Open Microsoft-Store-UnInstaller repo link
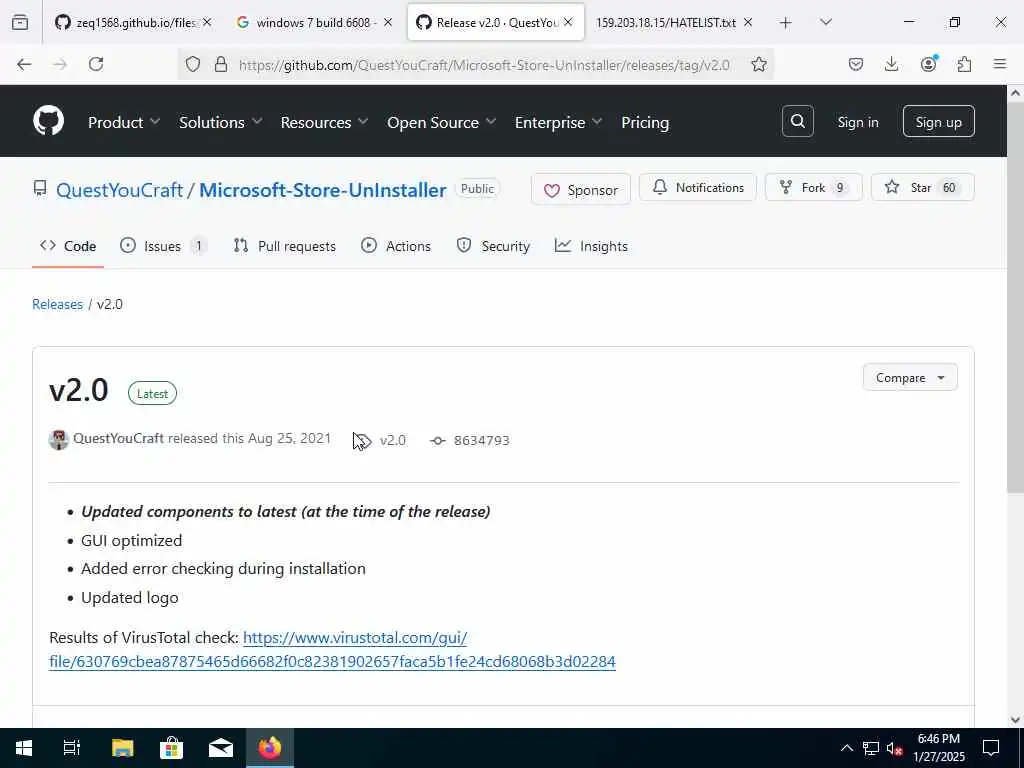Viewport: 1024px width, 768px height. pos(323,190)
